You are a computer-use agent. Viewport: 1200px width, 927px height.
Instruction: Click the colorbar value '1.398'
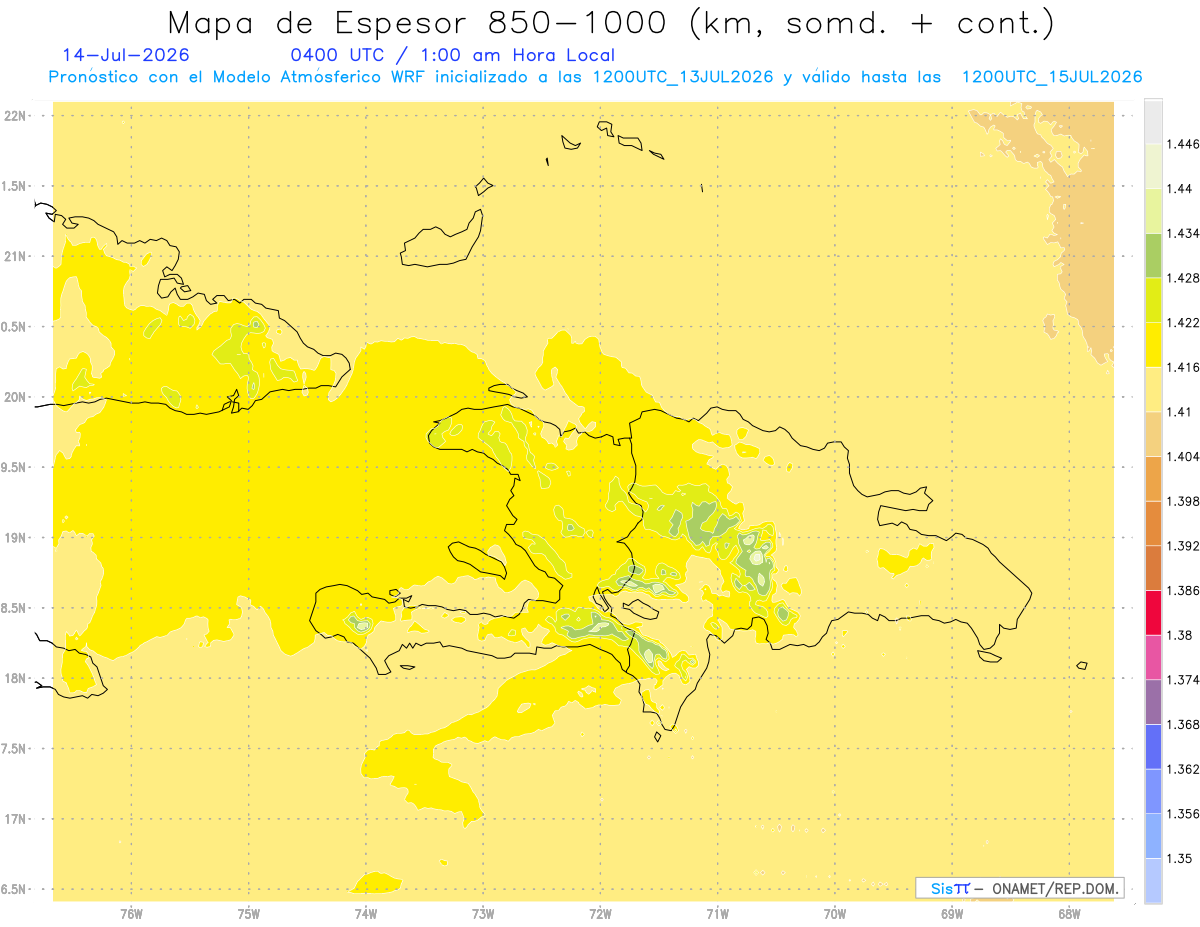point(1182,501)
